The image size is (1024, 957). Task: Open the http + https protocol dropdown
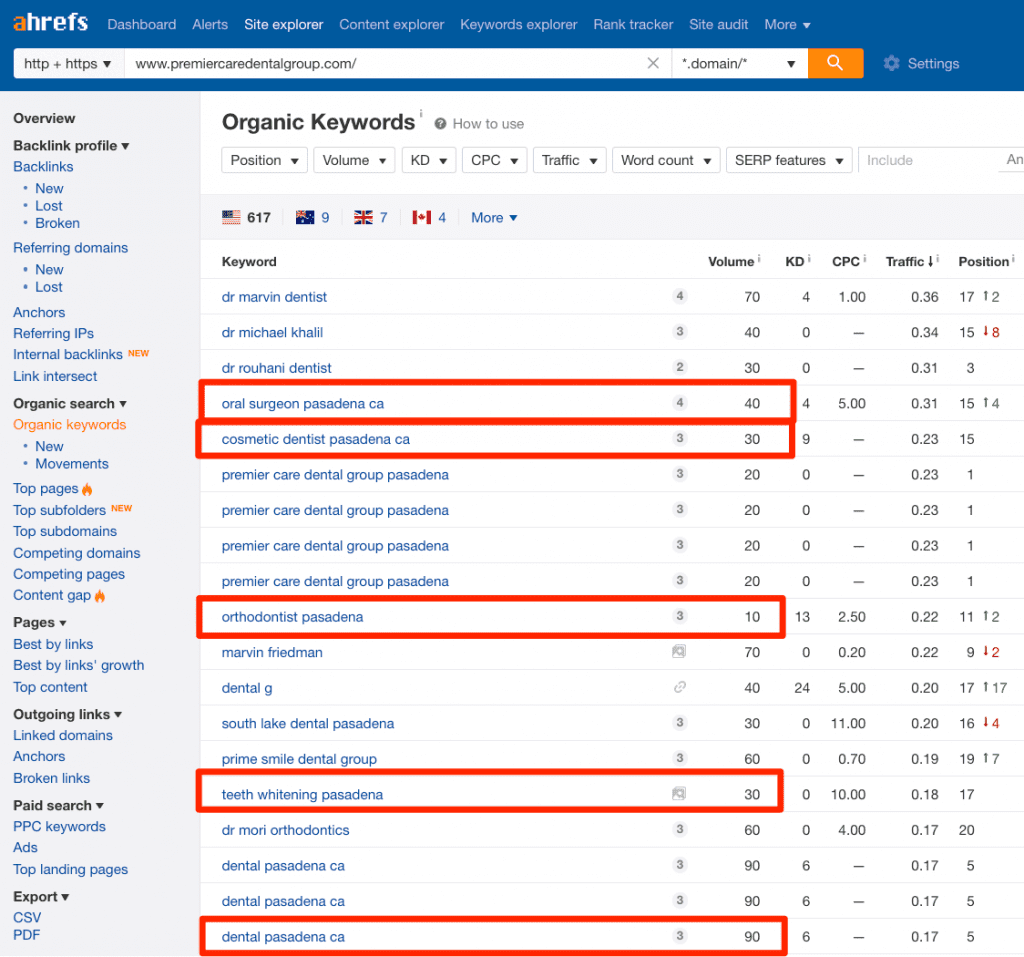tap(67, 63)
